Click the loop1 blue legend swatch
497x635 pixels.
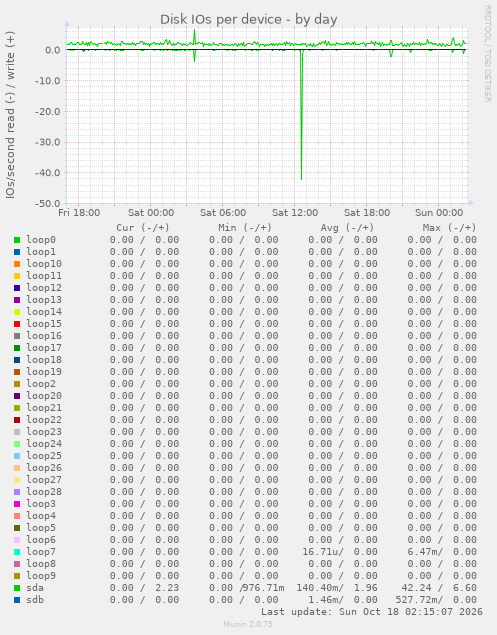point(17,252)
